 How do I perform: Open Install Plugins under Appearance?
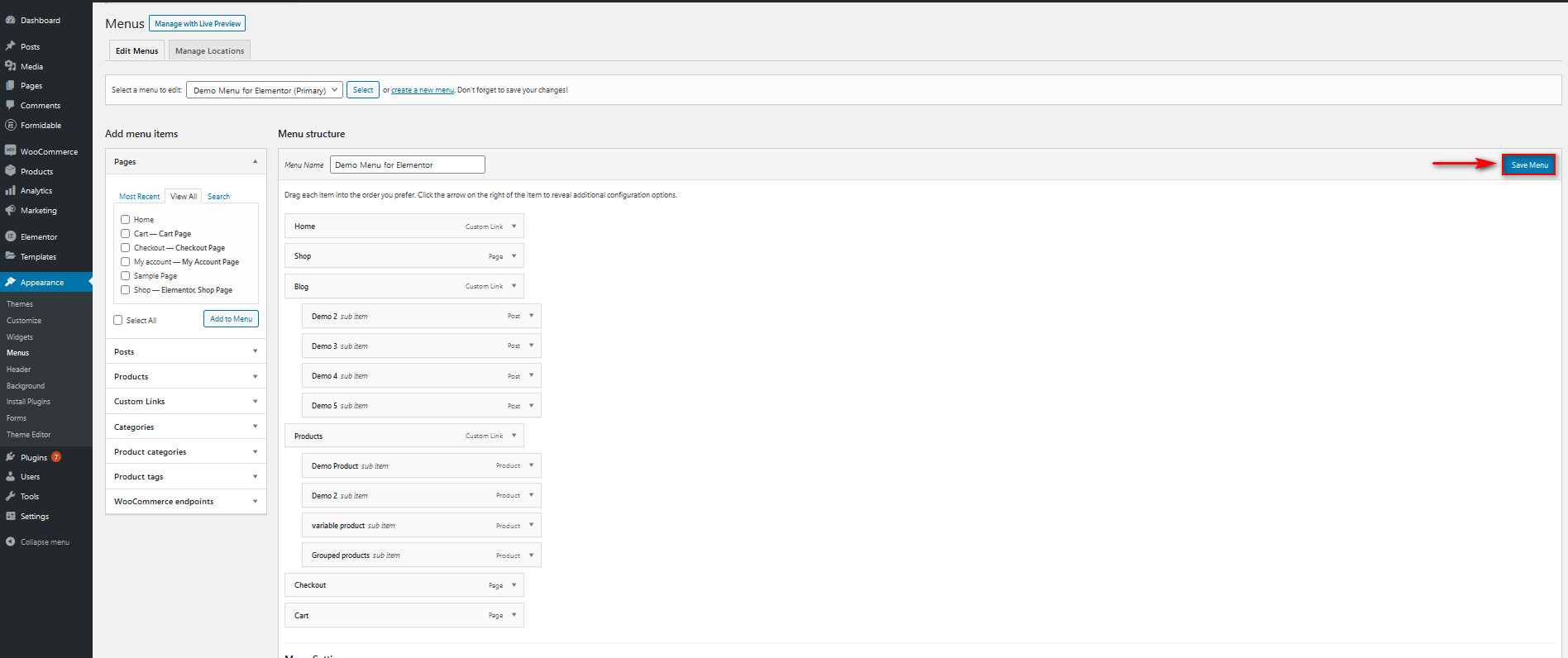[28, 402]
